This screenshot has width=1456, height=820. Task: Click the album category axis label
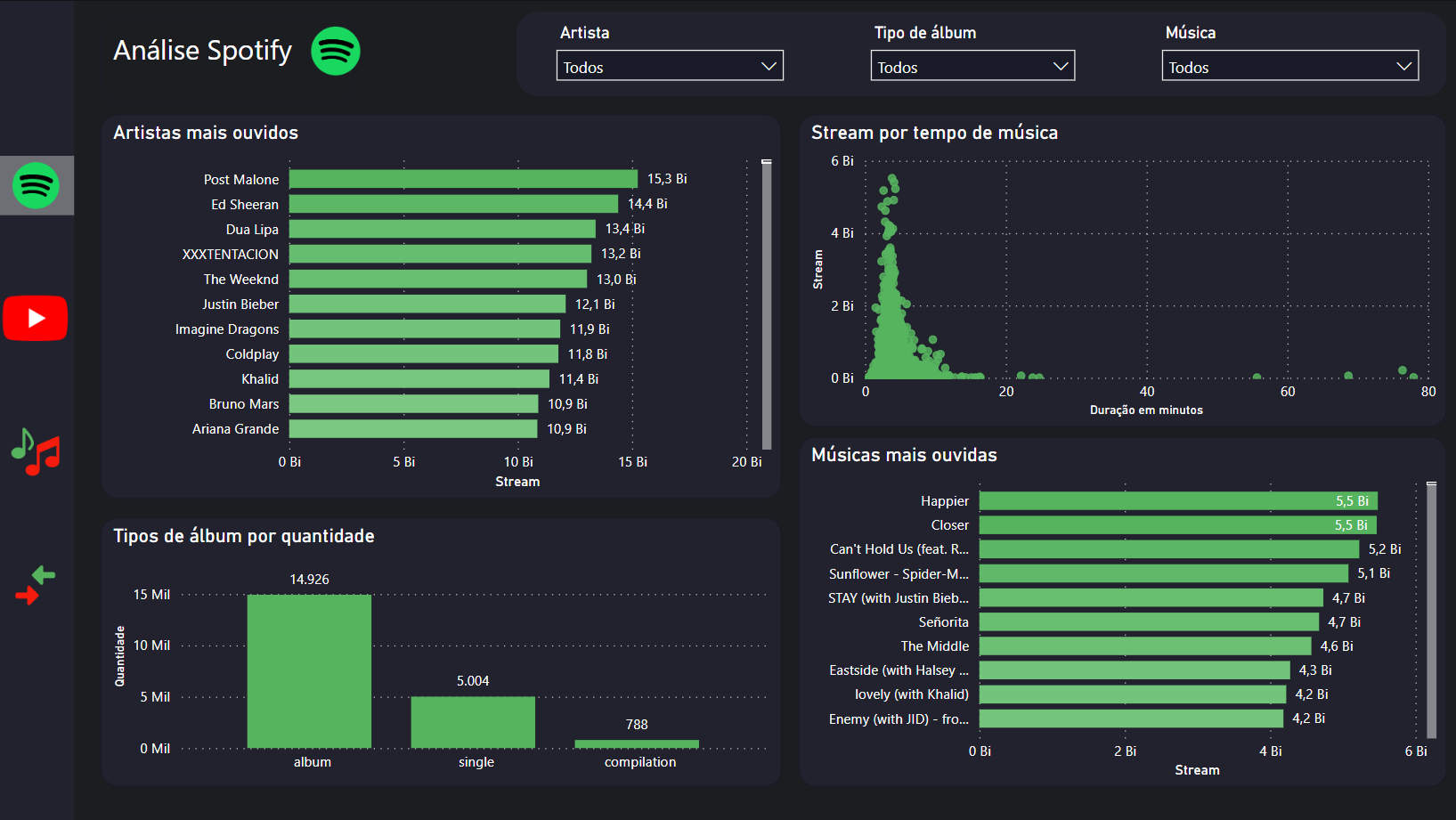click(313, 762)
